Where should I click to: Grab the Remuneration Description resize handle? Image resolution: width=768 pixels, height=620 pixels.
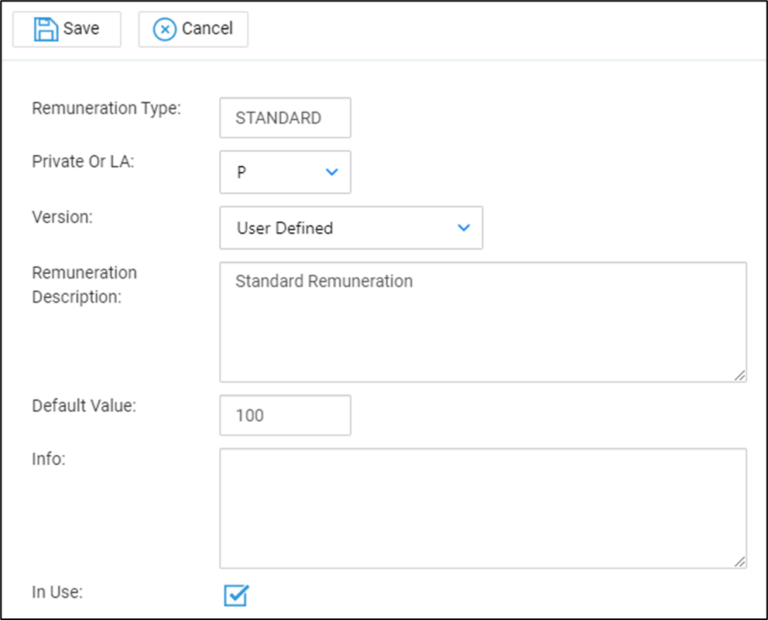pyautogui.click(x=739, y=375)
